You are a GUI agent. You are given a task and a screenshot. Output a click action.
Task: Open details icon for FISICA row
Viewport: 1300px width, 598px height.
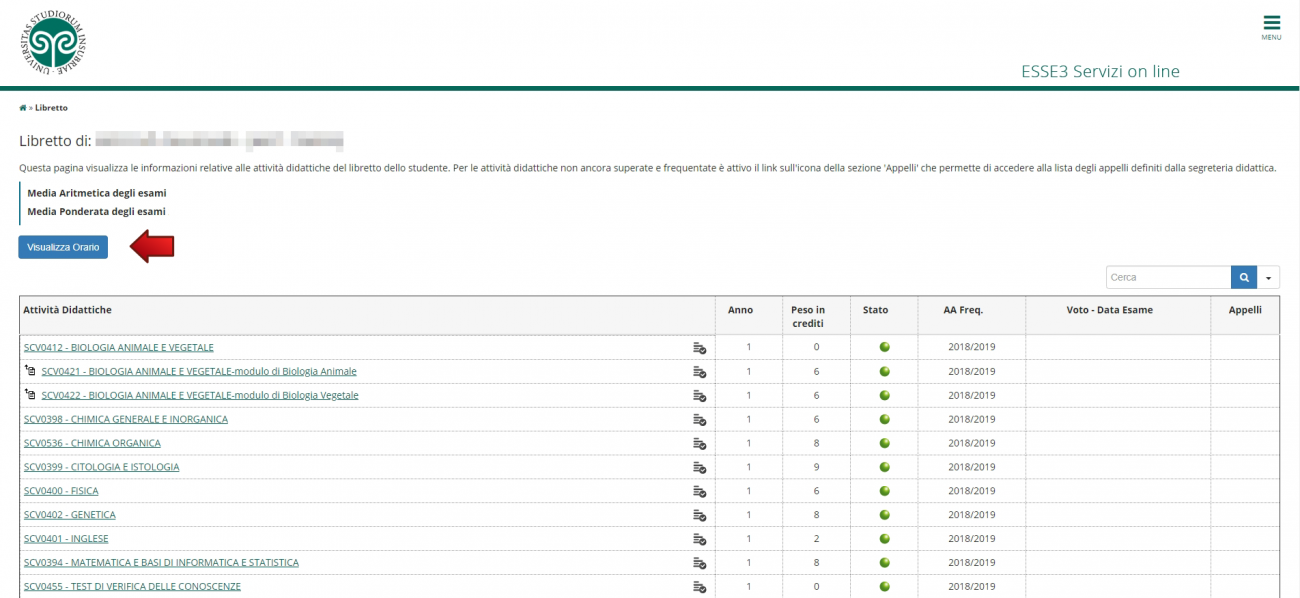[x=700, y=492]
